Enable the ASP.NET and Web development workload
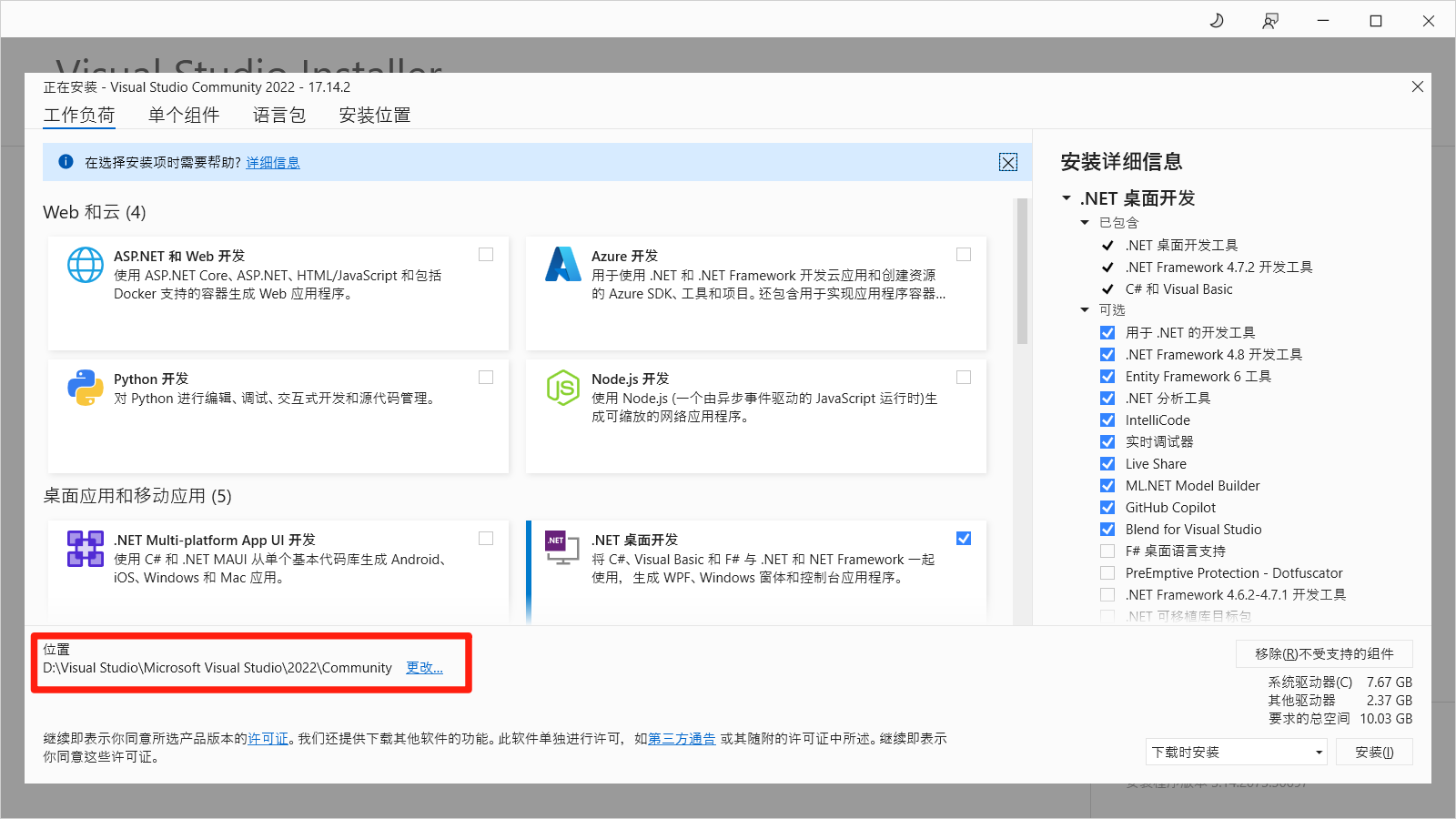1456x819 pixels. click(x=486, y=255)
